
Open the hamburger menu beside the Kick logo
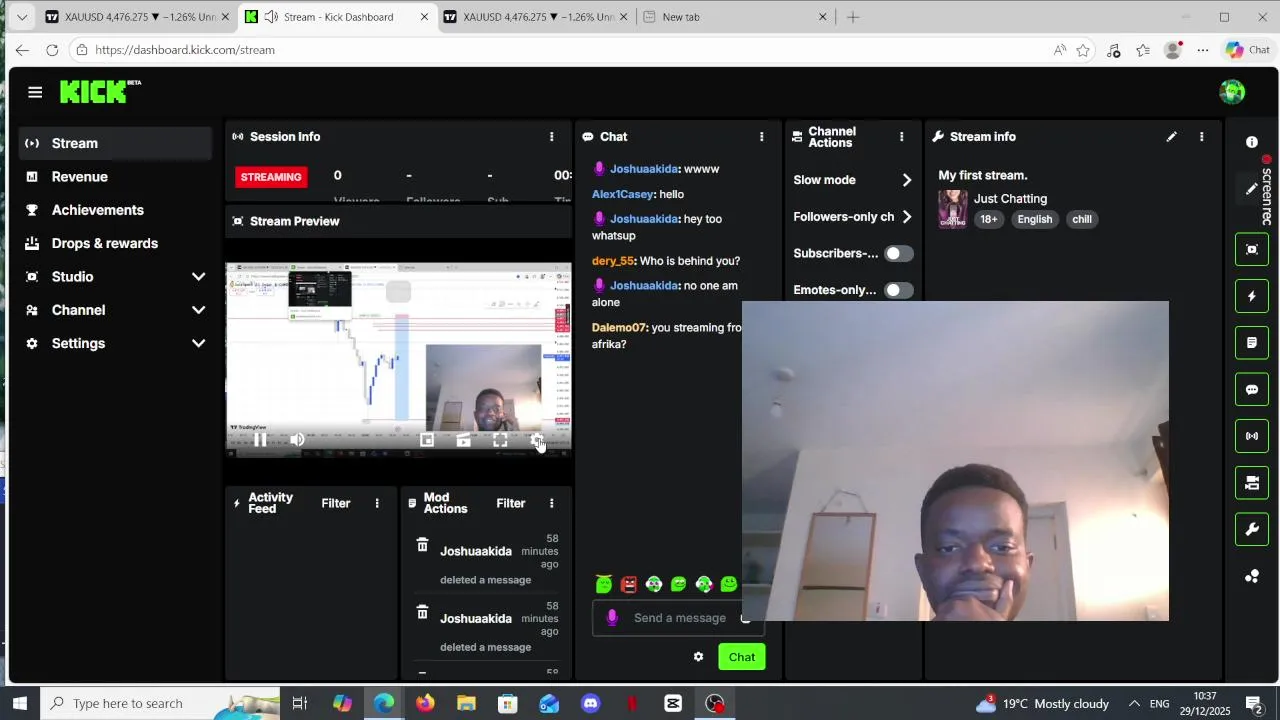[35, 92]
